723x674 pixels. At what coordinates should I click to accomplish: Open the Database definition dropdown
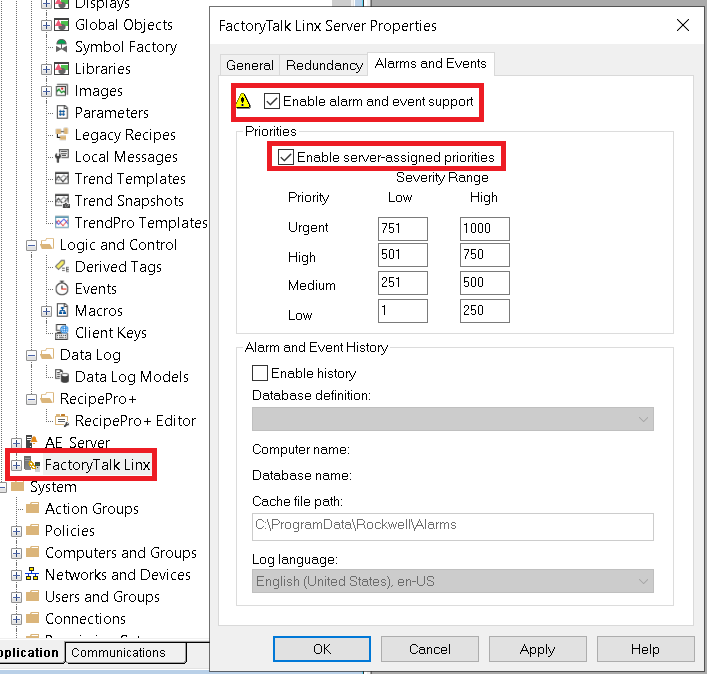pos(452,419)
